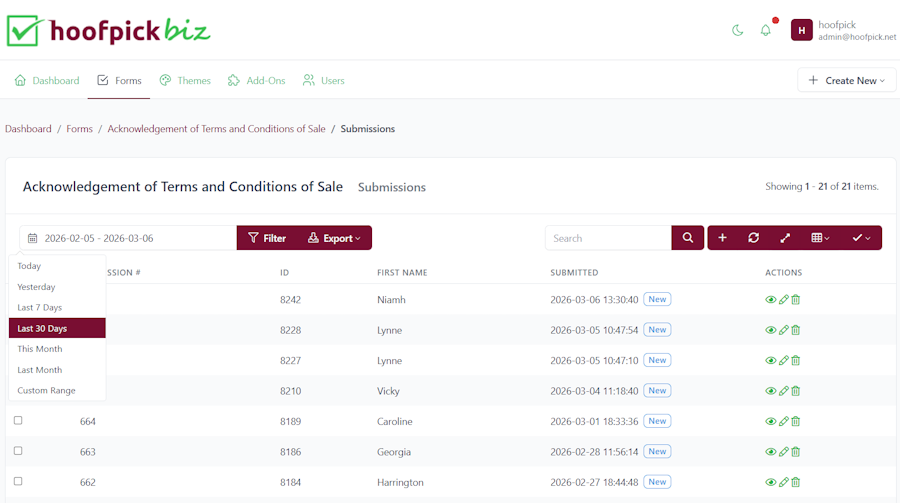View Caroline's submission 8189
Screen dimensions: 900x503
(x=770, y=421)
